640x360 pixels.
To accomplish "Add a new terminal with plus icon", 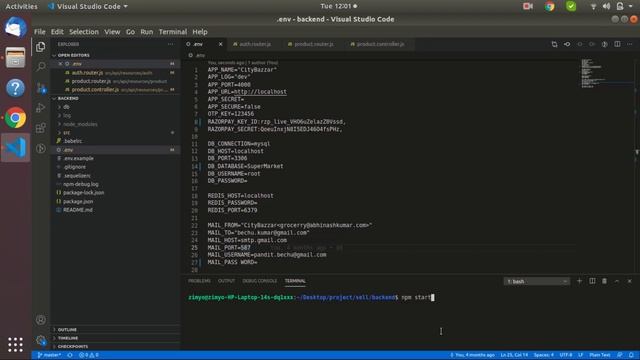I will [579, 281].
